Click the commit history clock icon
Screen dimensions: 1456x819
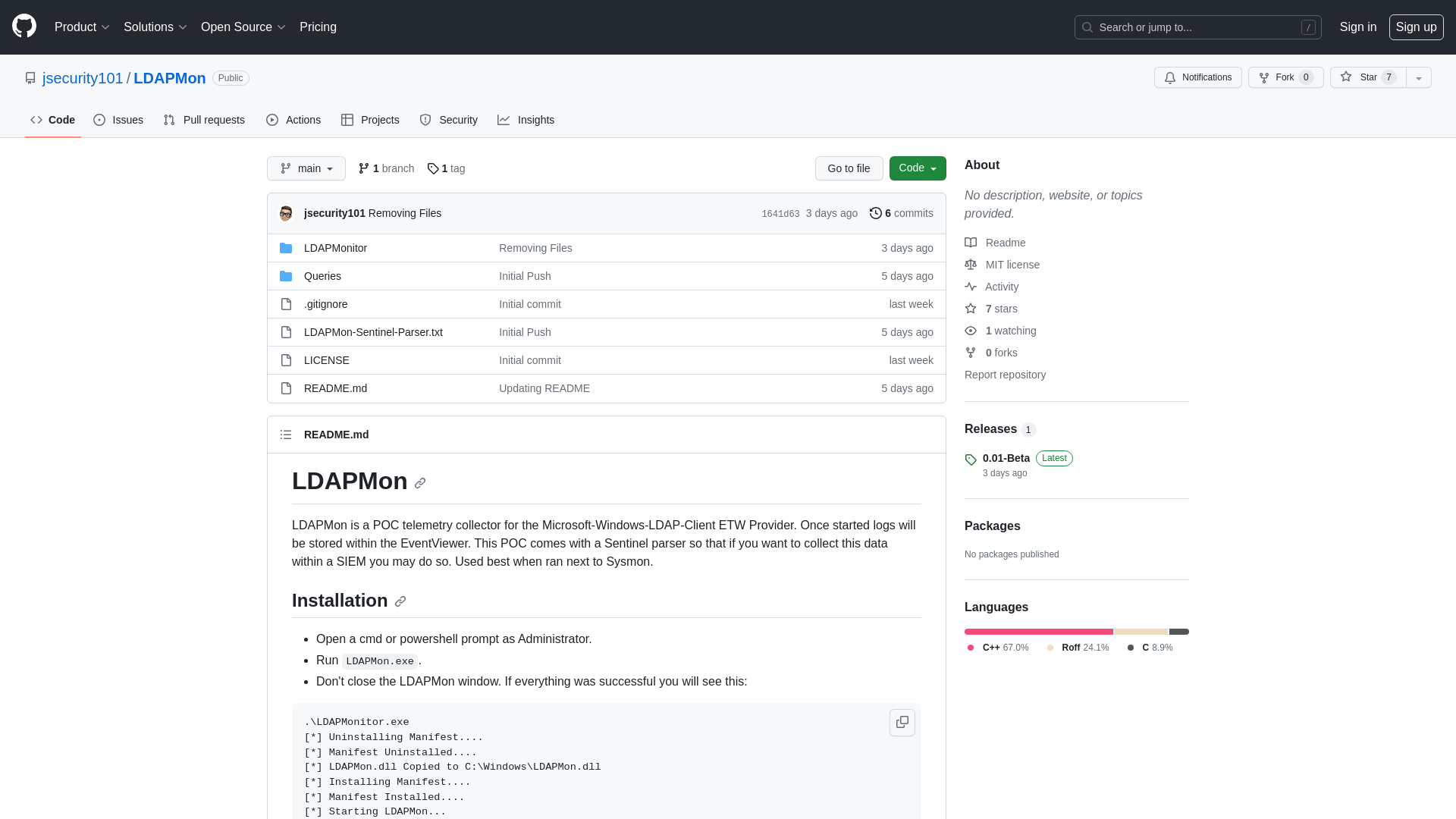click(x=876, y=213)
